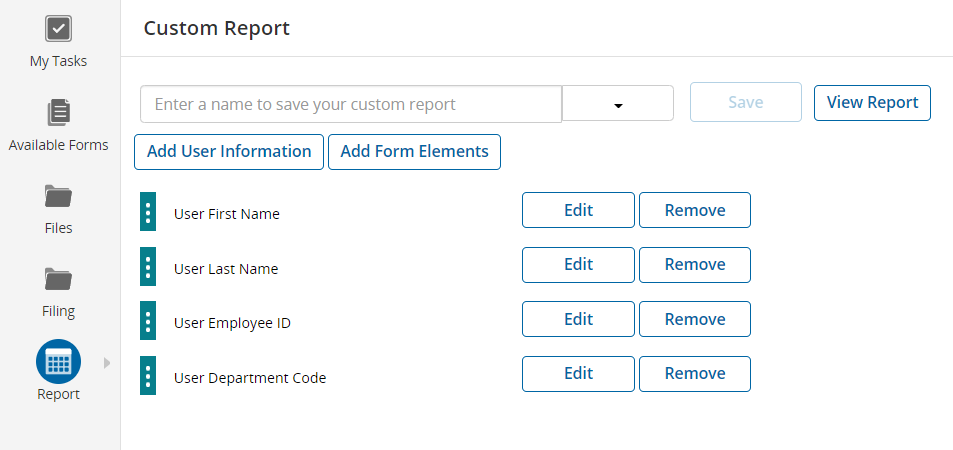953x450 pixels.
Task: Open My Tasks checkmark icon
Action: [58, 29]
